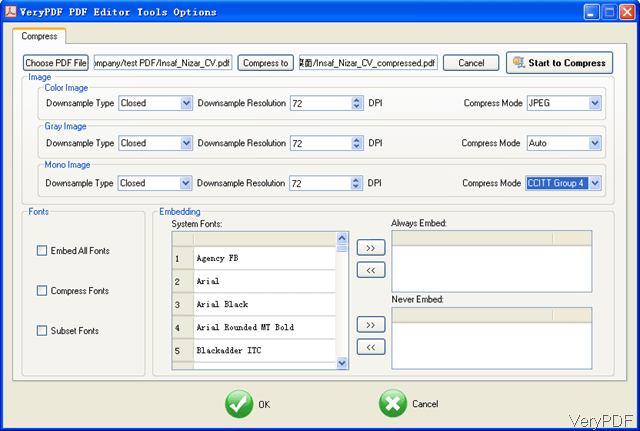Click the Cancel button next to output path
The image size is (640, 431).
(471, 63)
